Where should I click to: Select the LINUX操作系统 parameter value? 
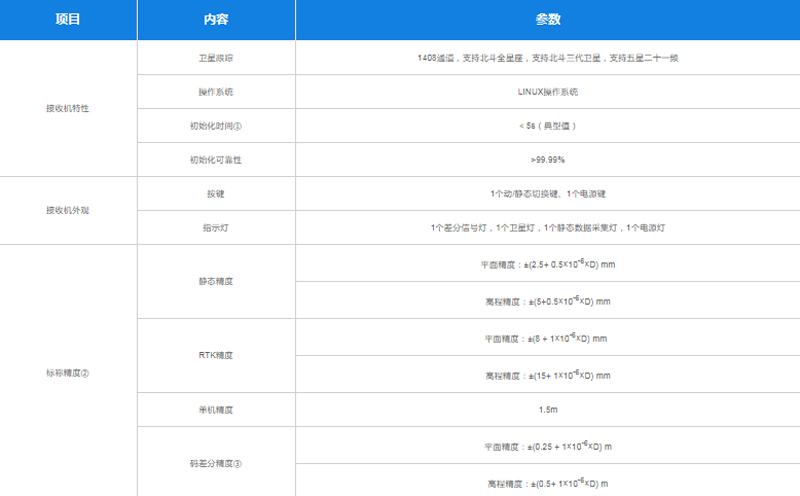[x=547, y=92]
